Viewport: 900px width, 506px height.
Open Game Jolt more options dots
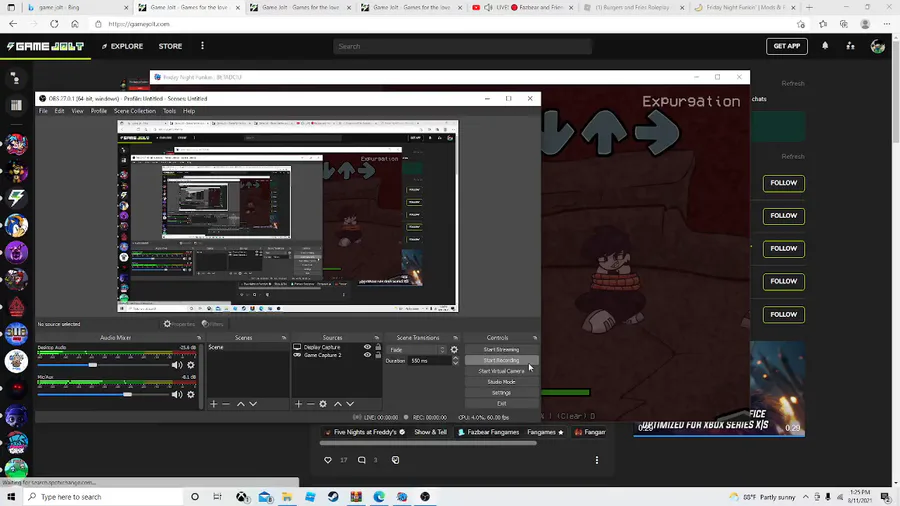tap(202, 46)
